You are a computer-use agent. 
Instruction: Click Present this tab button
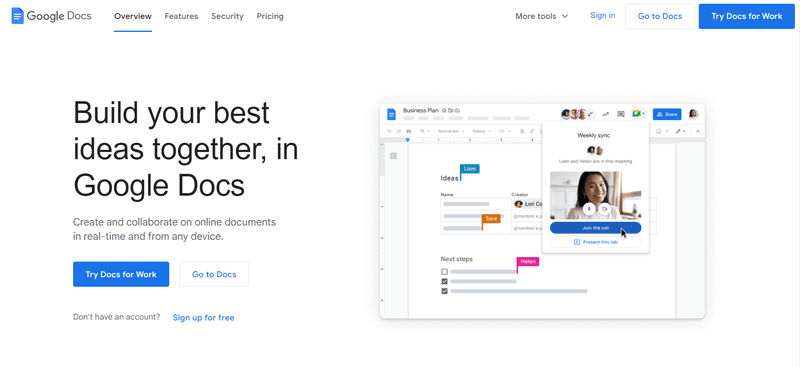pos(595,242)
